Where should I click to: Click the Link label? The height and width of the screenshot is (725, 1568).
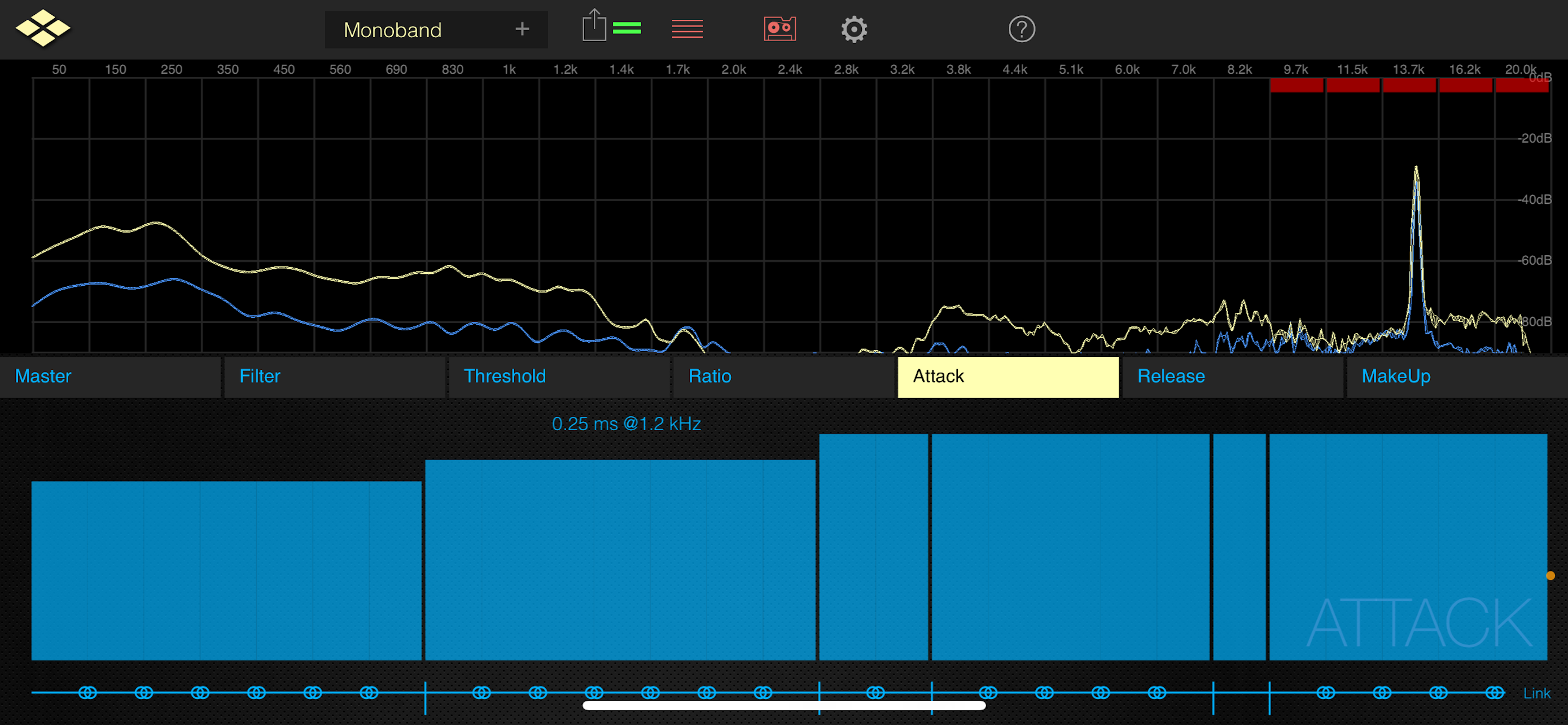1536,693
